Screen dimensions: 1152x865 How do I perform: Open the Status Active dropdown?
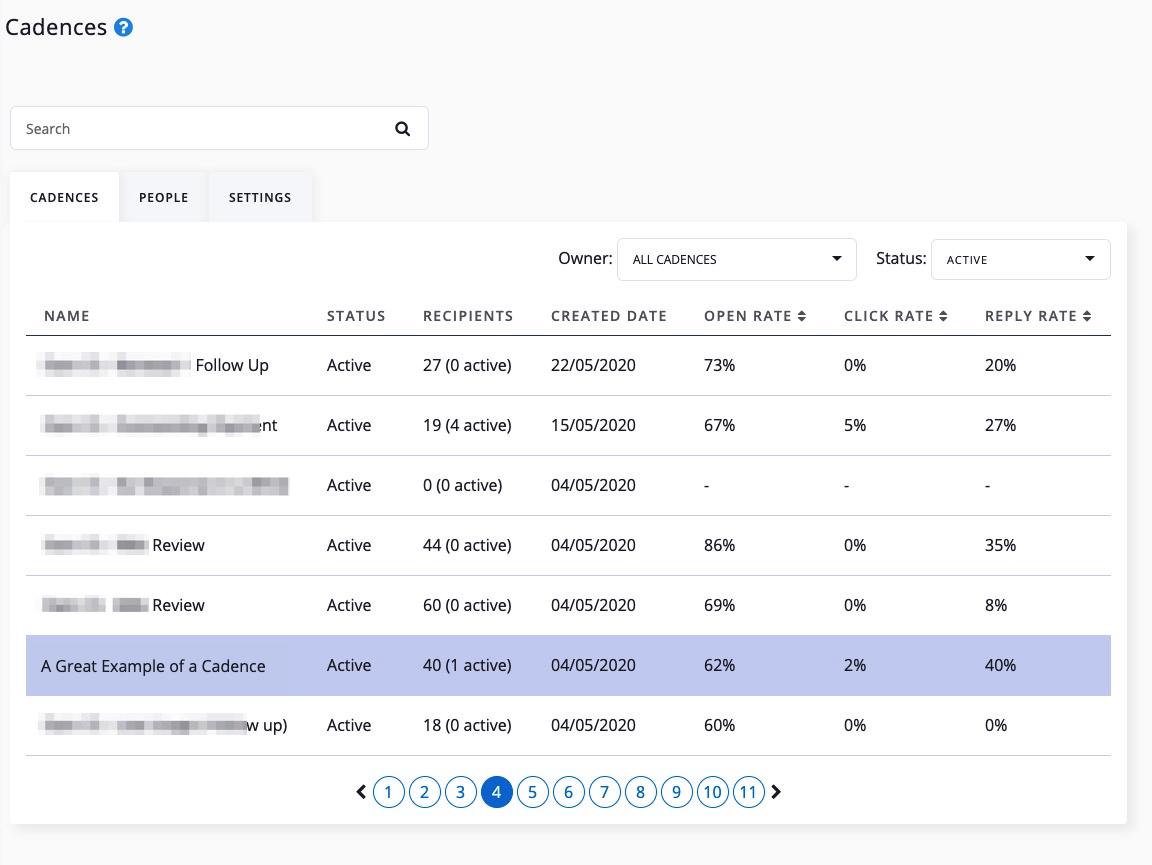[1020, 259]
